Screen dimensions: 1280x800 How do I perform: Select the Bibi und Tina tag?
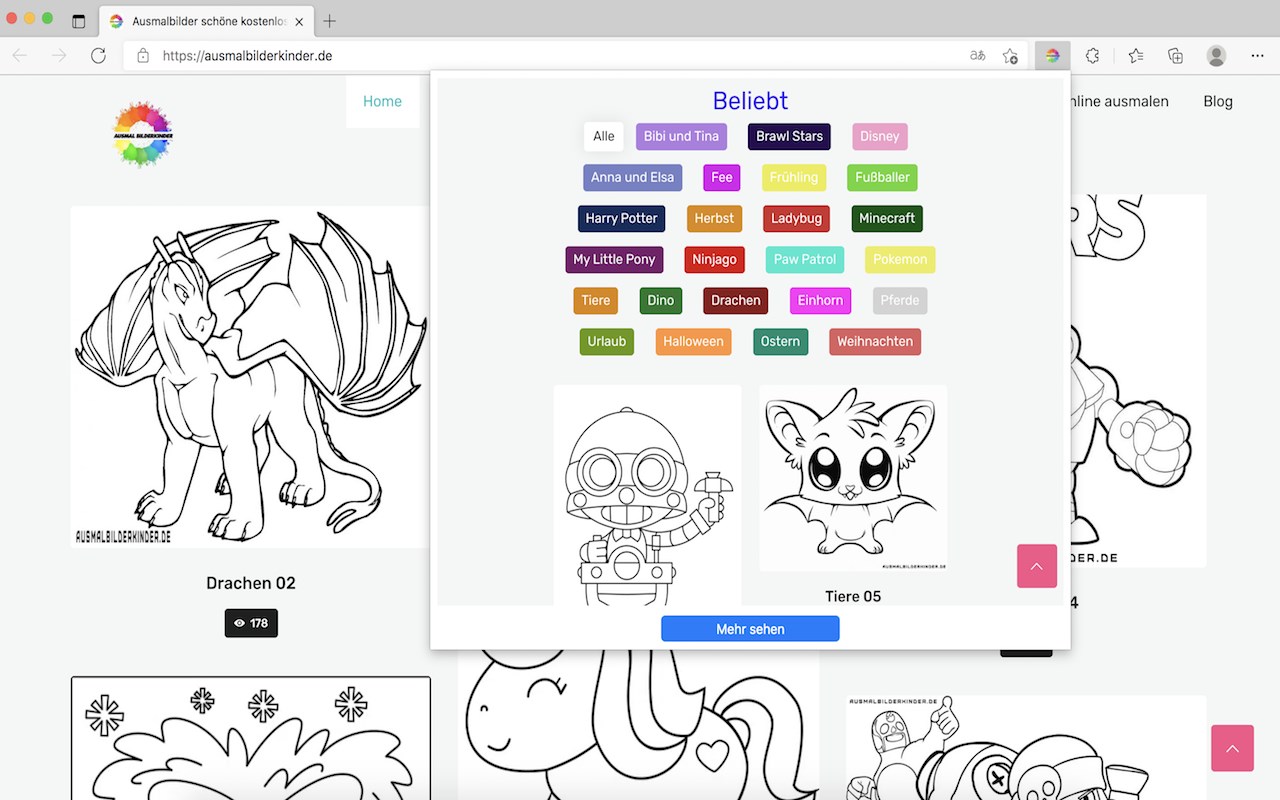coord(681,136)
